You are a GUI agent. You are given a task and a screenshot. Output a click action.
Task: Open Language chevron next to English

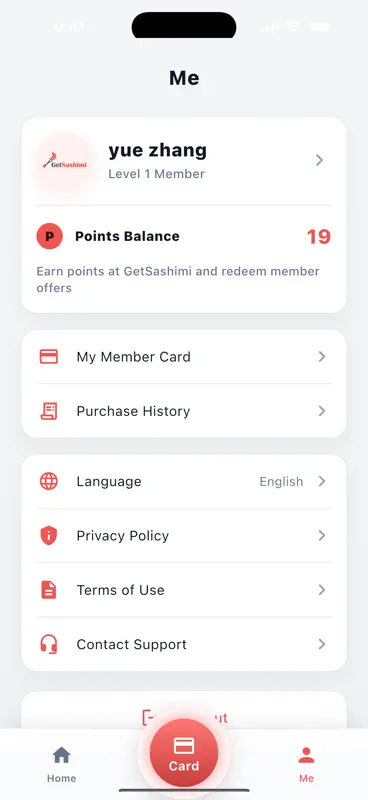(322, 481)
